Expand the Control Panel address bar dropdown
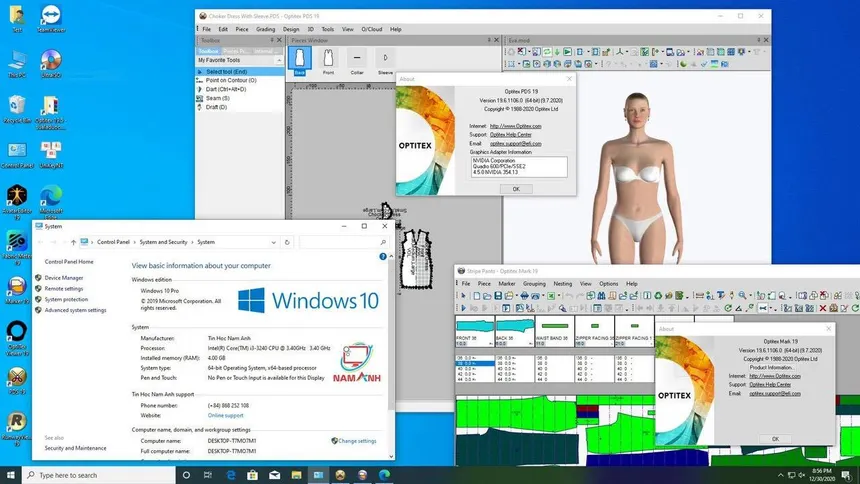 [x=273, y=242]
